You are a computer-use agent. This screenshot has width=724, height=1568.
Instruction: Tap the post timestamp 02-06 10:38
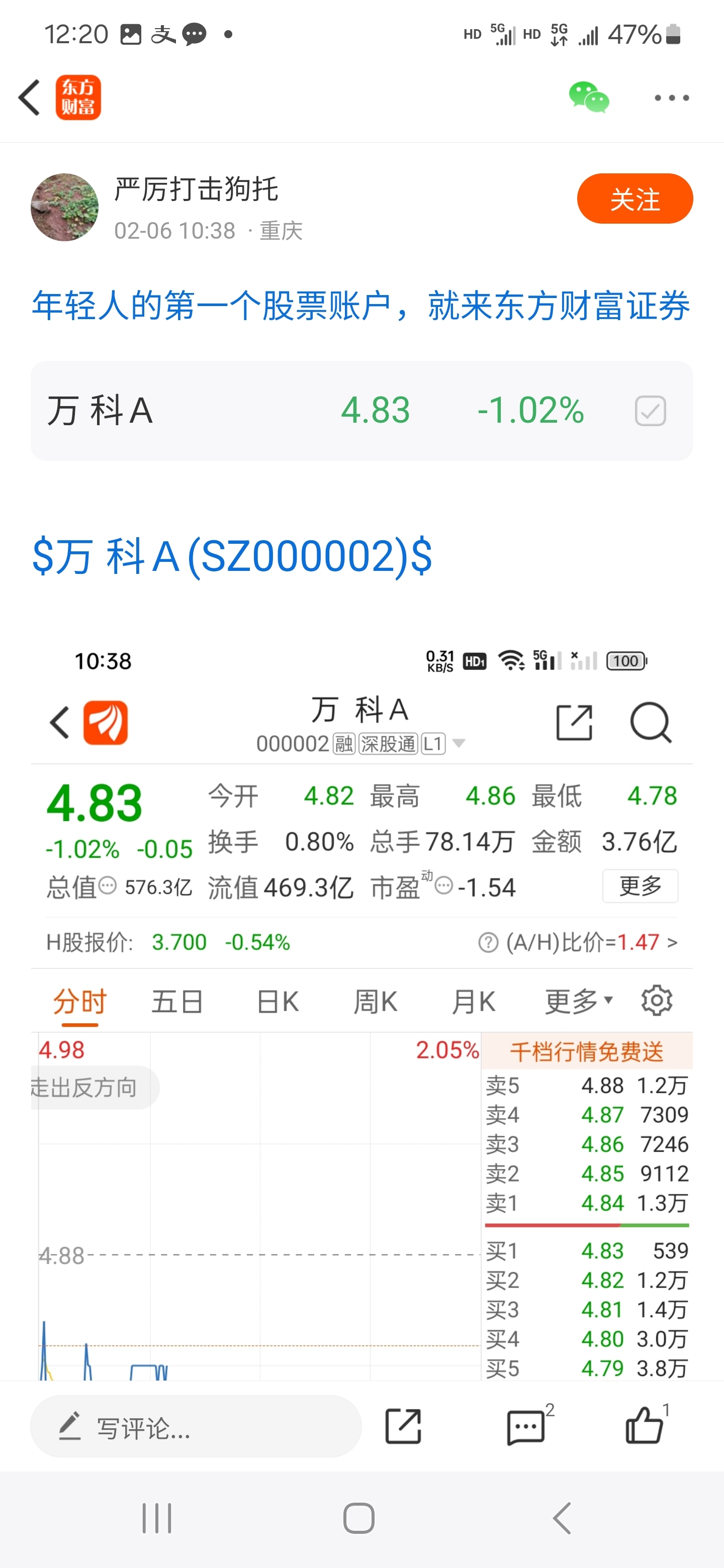coord(175,231)
